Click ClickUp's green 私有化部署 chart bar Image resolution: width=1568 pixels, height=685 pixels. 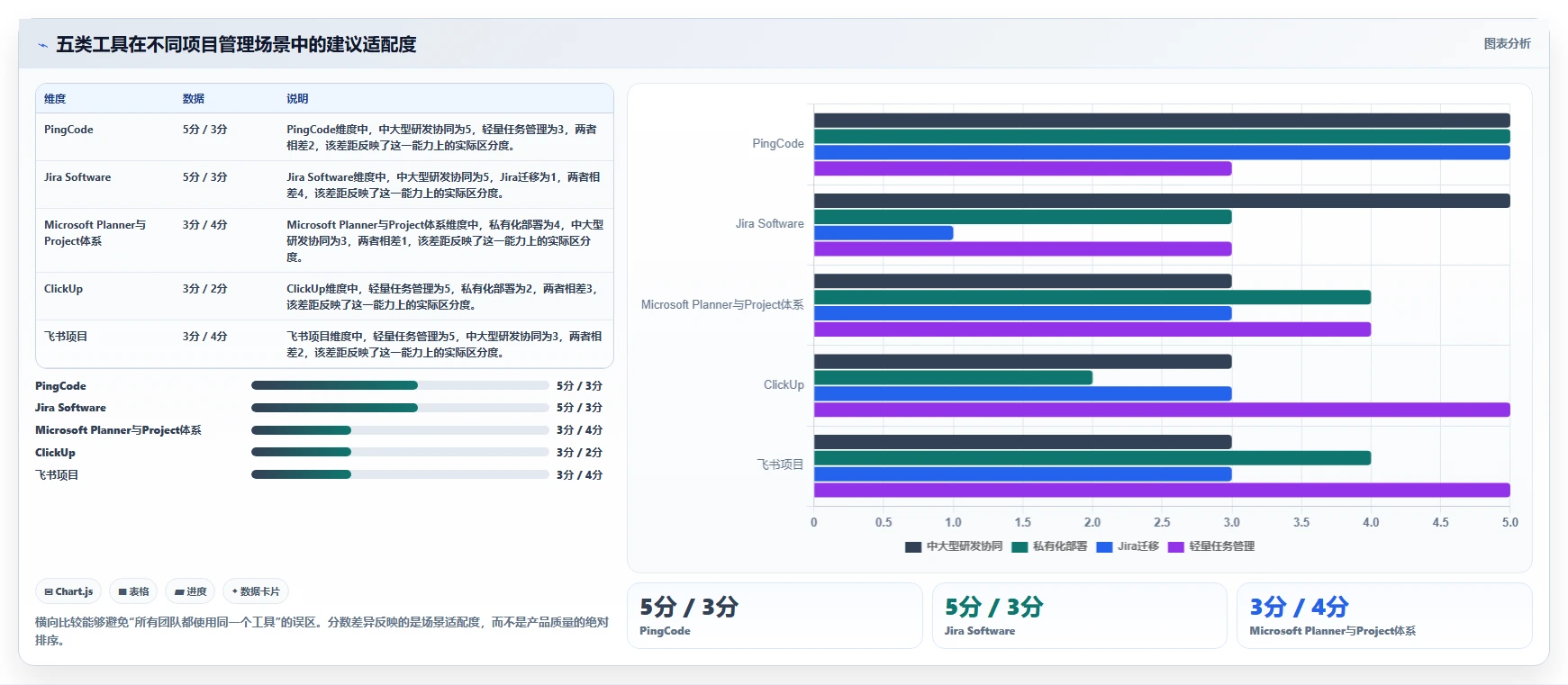[953, 378]
